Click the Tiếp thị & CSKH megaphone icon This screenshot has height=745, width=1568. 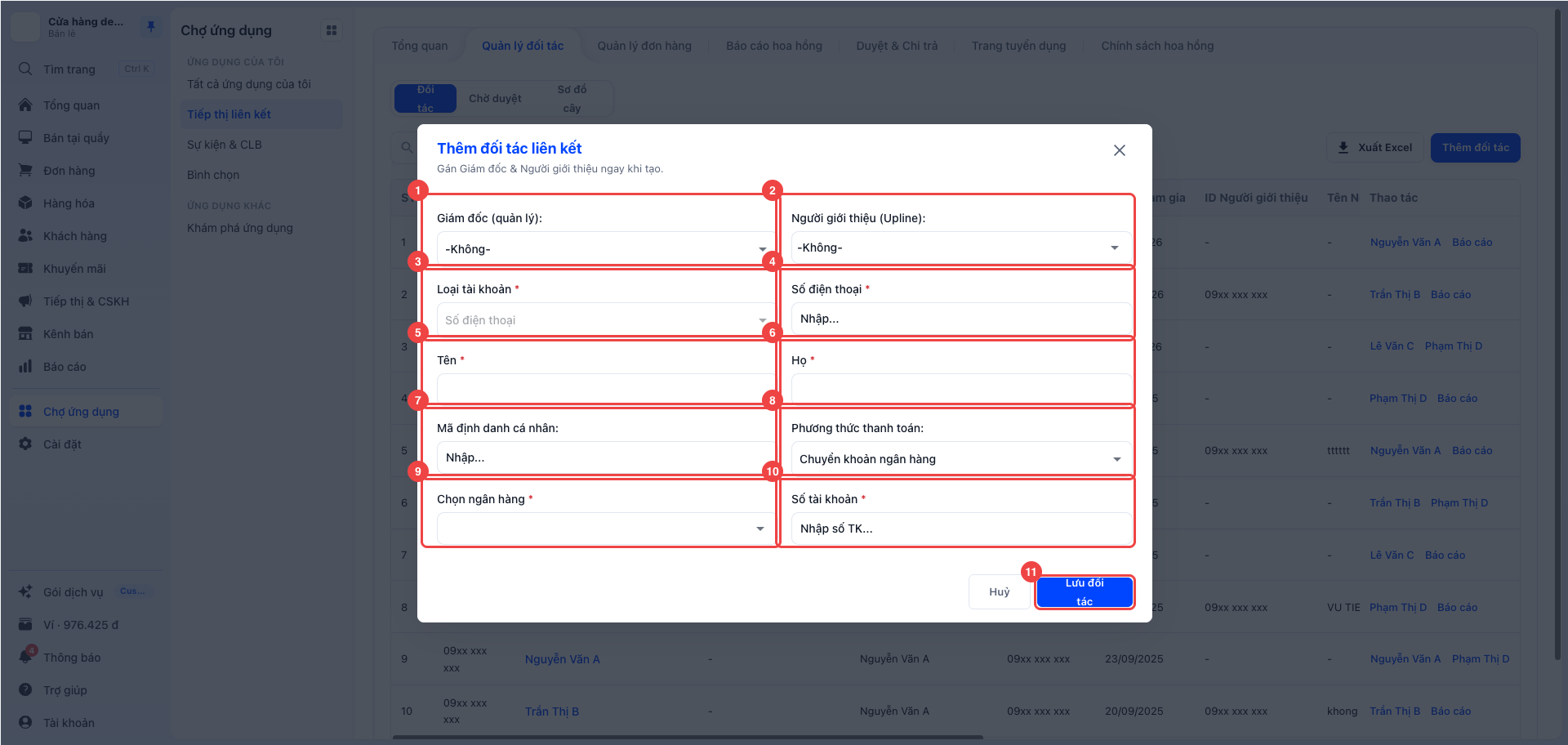(x=25, y=301)
